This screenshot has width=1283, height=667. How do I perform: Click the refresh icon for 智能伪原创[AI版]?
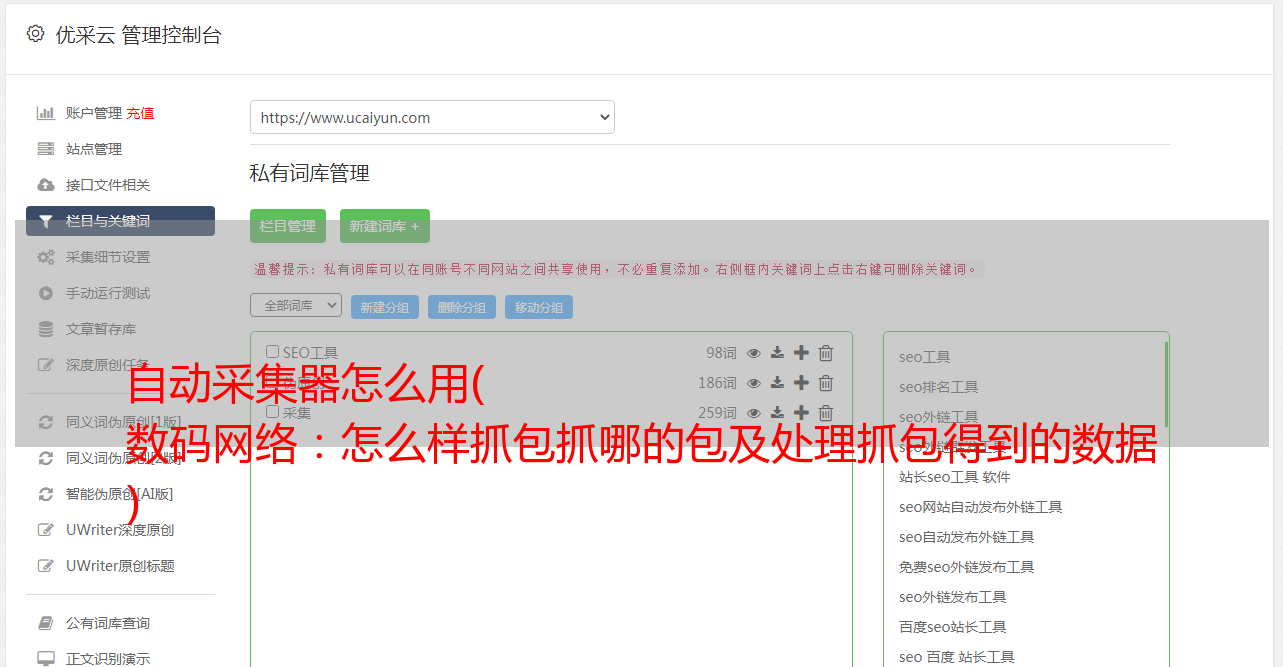[45, 494]
